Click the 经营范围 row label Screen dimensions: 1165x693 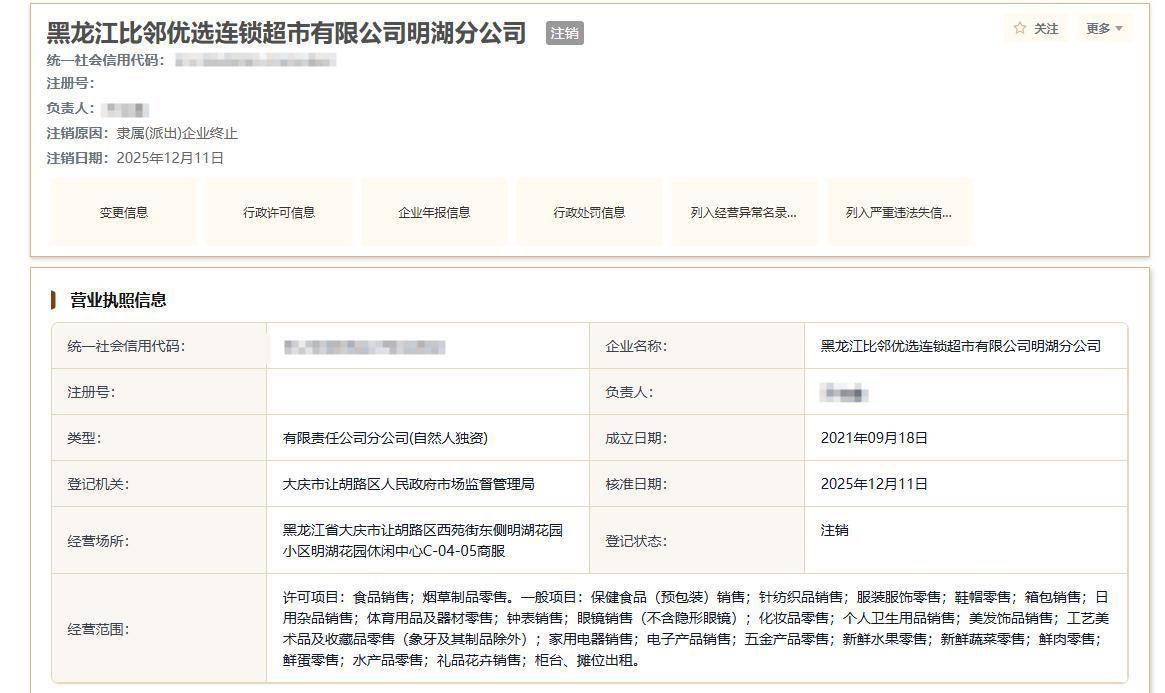click(98, 630)
